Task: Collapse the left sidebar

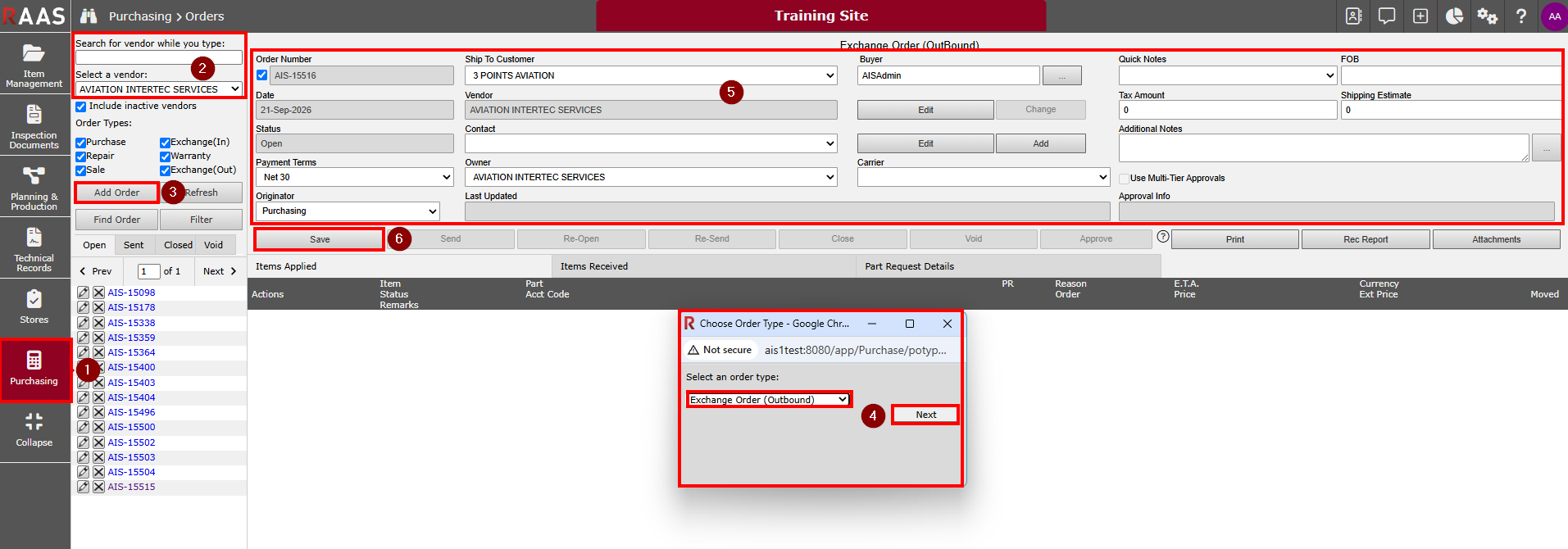Action: coord(34,431)
